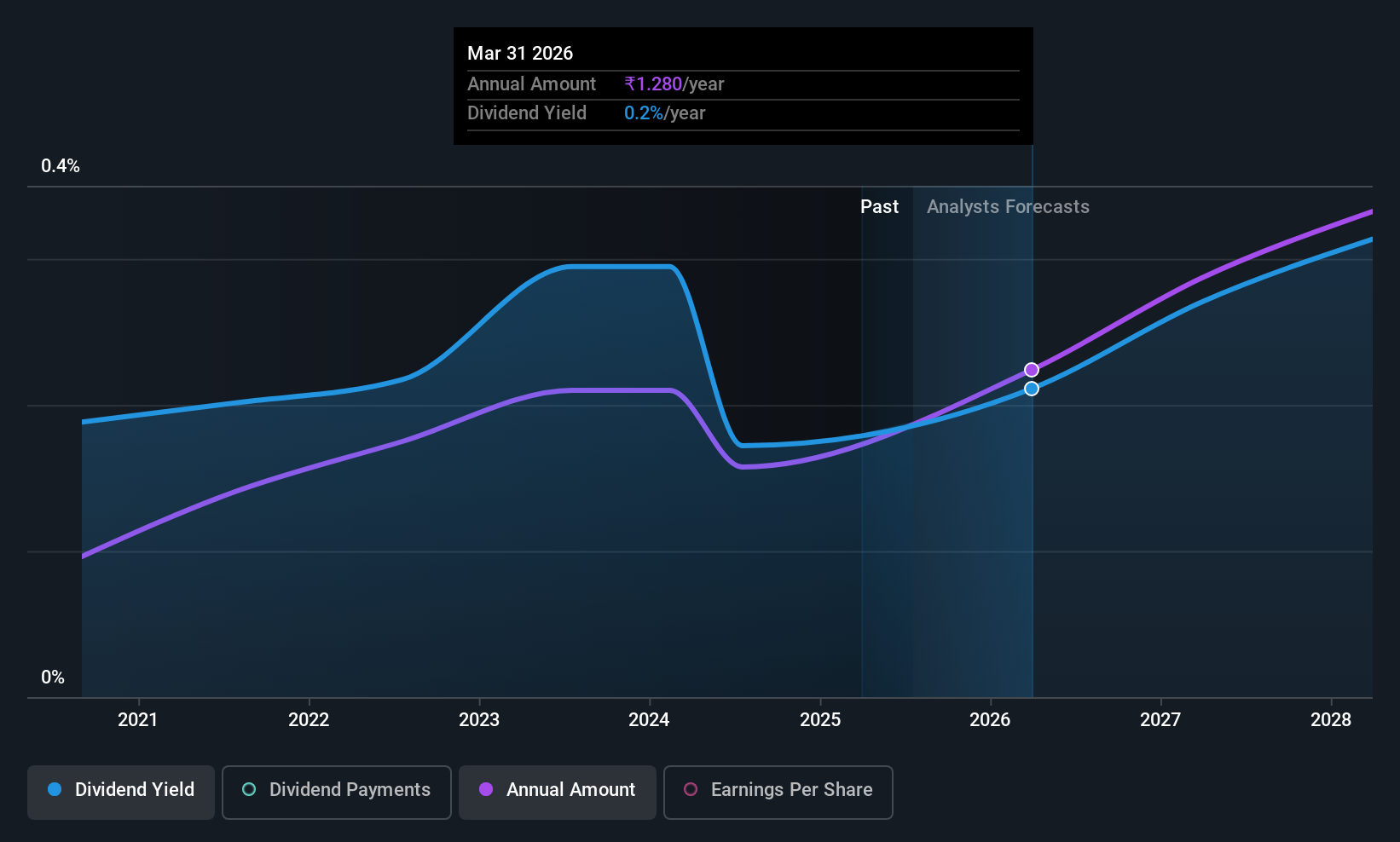Click the blue Dividend Yield data point marker
This screenshot has height=842, width=1400.
point(1032,389)
